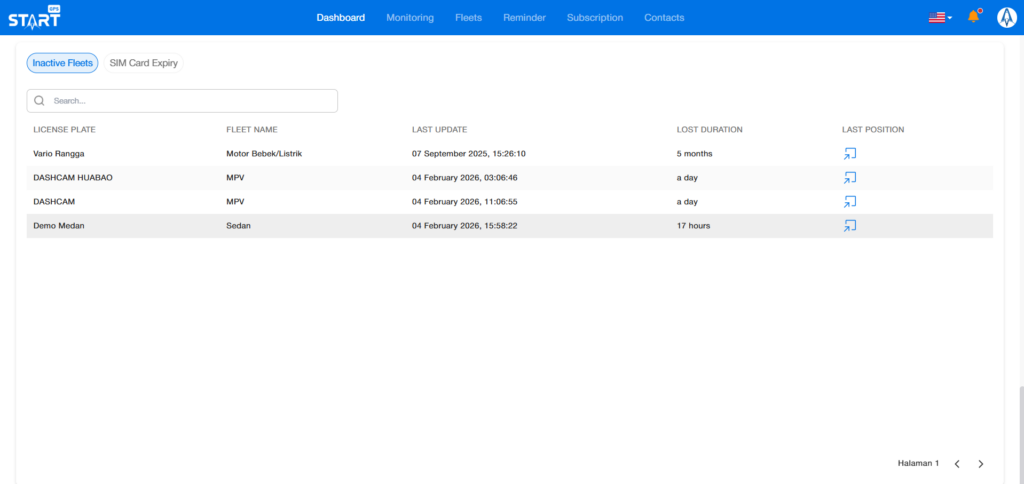
Task: Open the Monitoring menu
Action: (410, 18)
